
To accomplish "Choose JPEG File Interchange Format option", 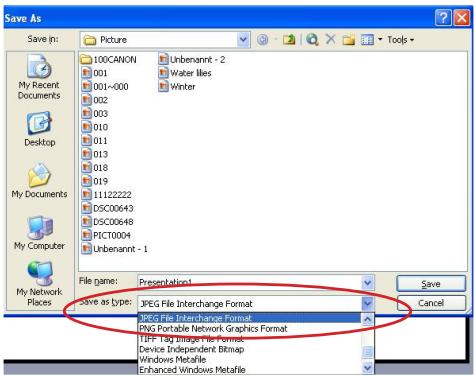I will click(x=249, y=318).
